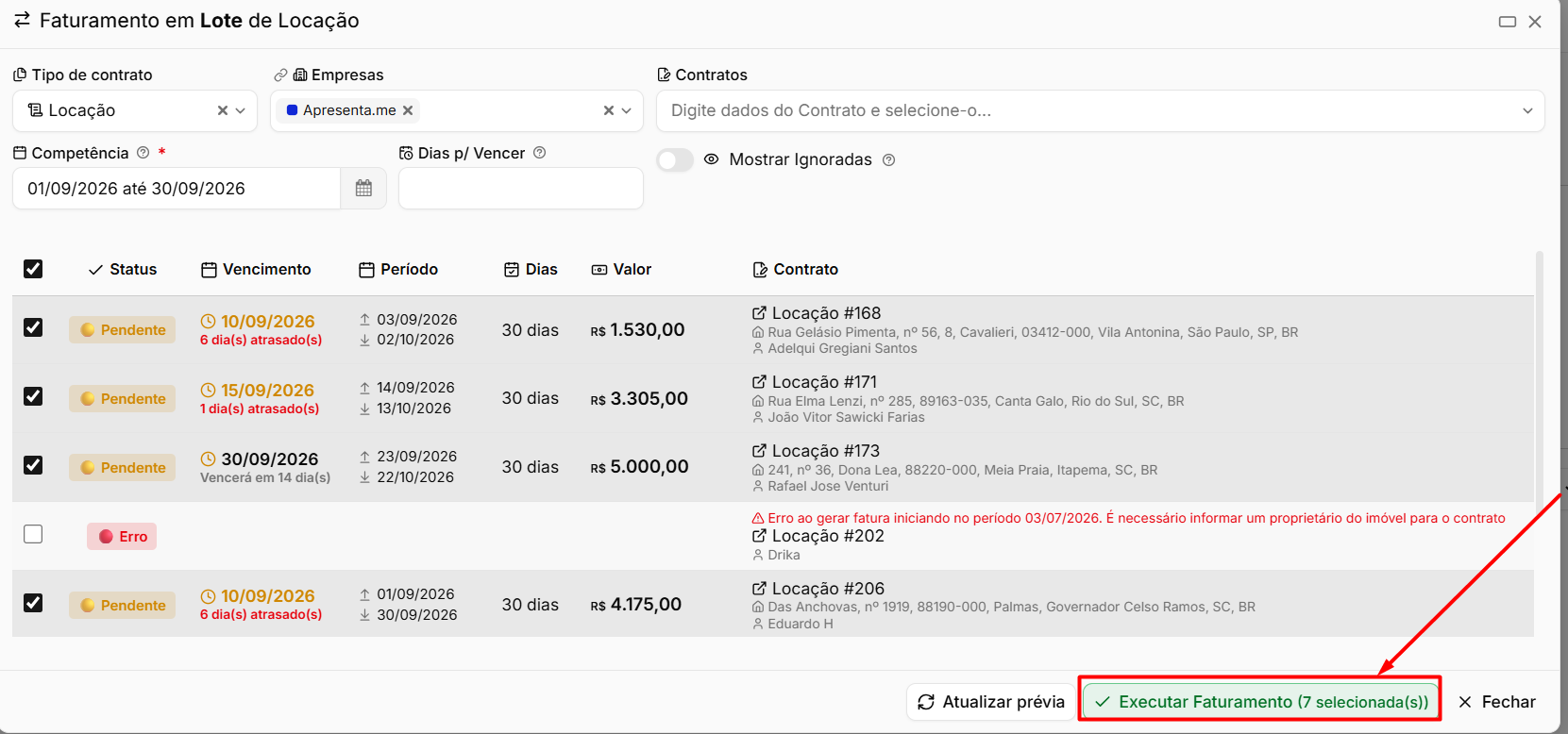Uncheck the Locação #206 row checkbox
This screenshot has width=1568, height=734.
coord(33,603)
